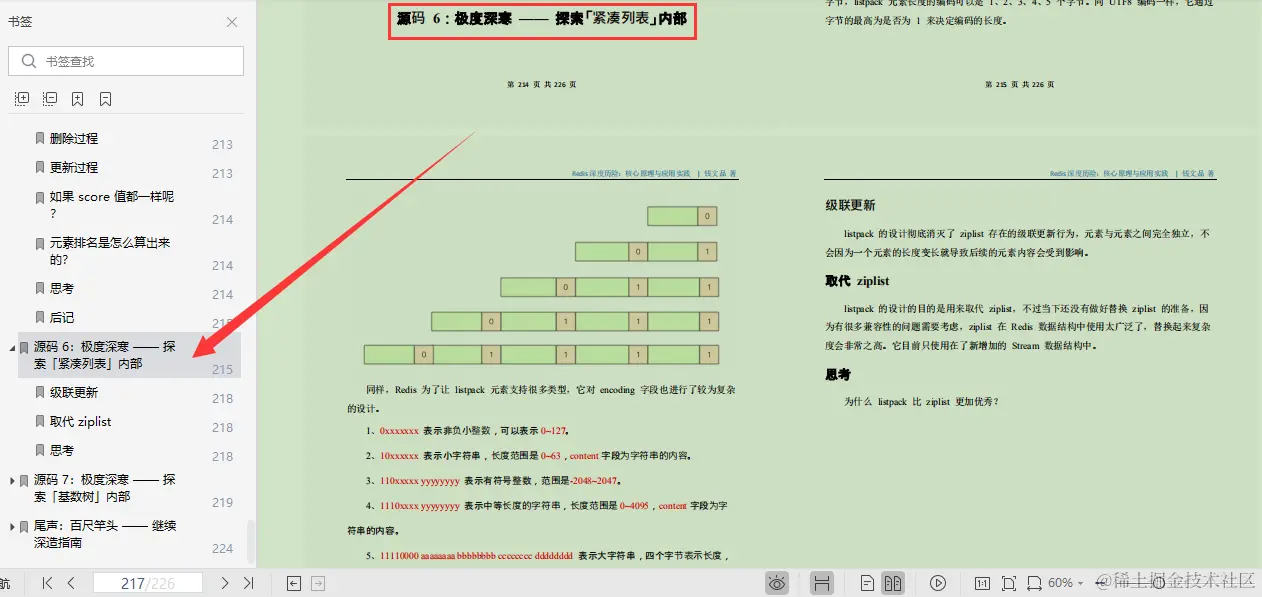Collapse all bookmark entries
Viewport: 1262px width, 597px height.
49,98
